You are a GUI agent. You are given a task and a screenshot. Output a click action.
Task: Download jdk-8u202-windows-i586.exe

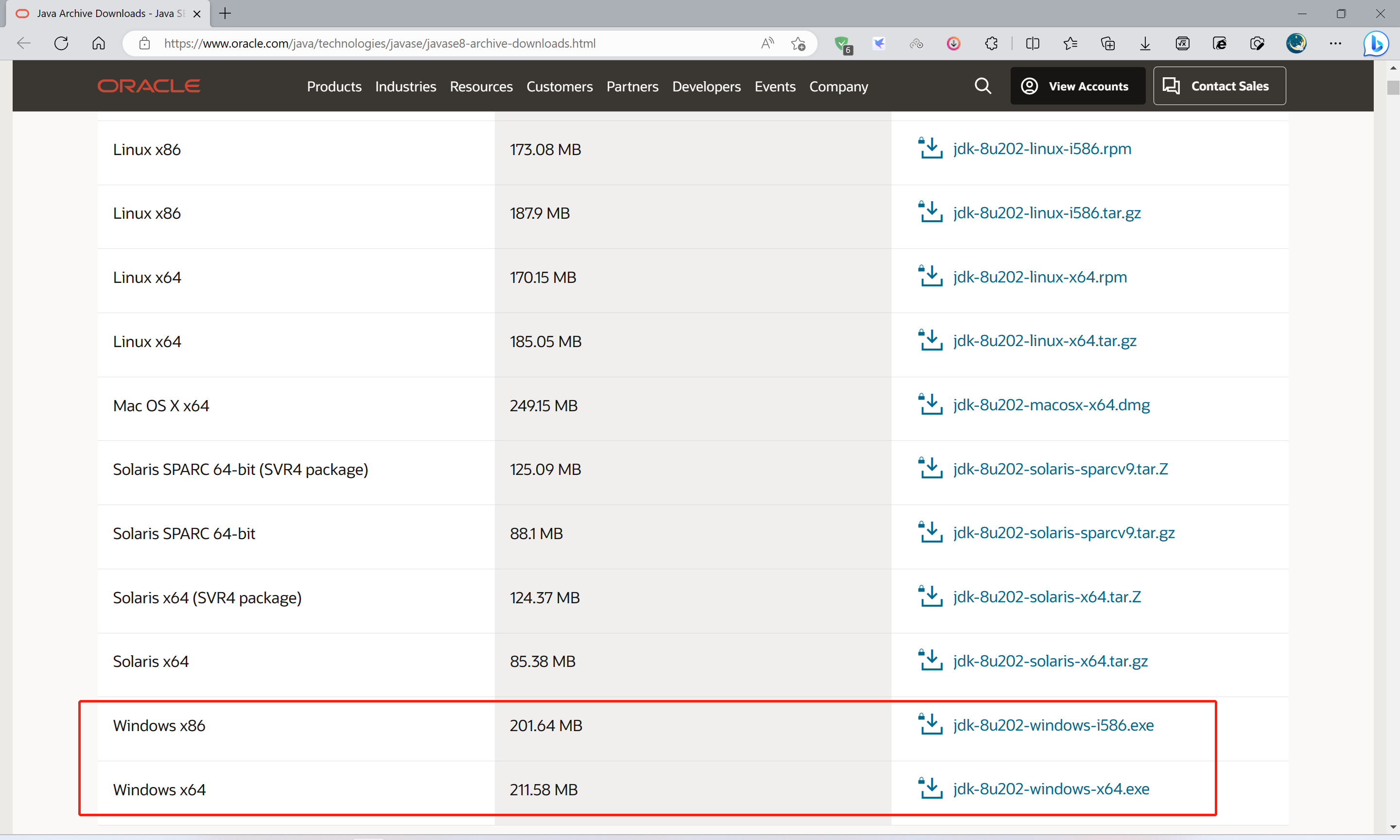1052,725
